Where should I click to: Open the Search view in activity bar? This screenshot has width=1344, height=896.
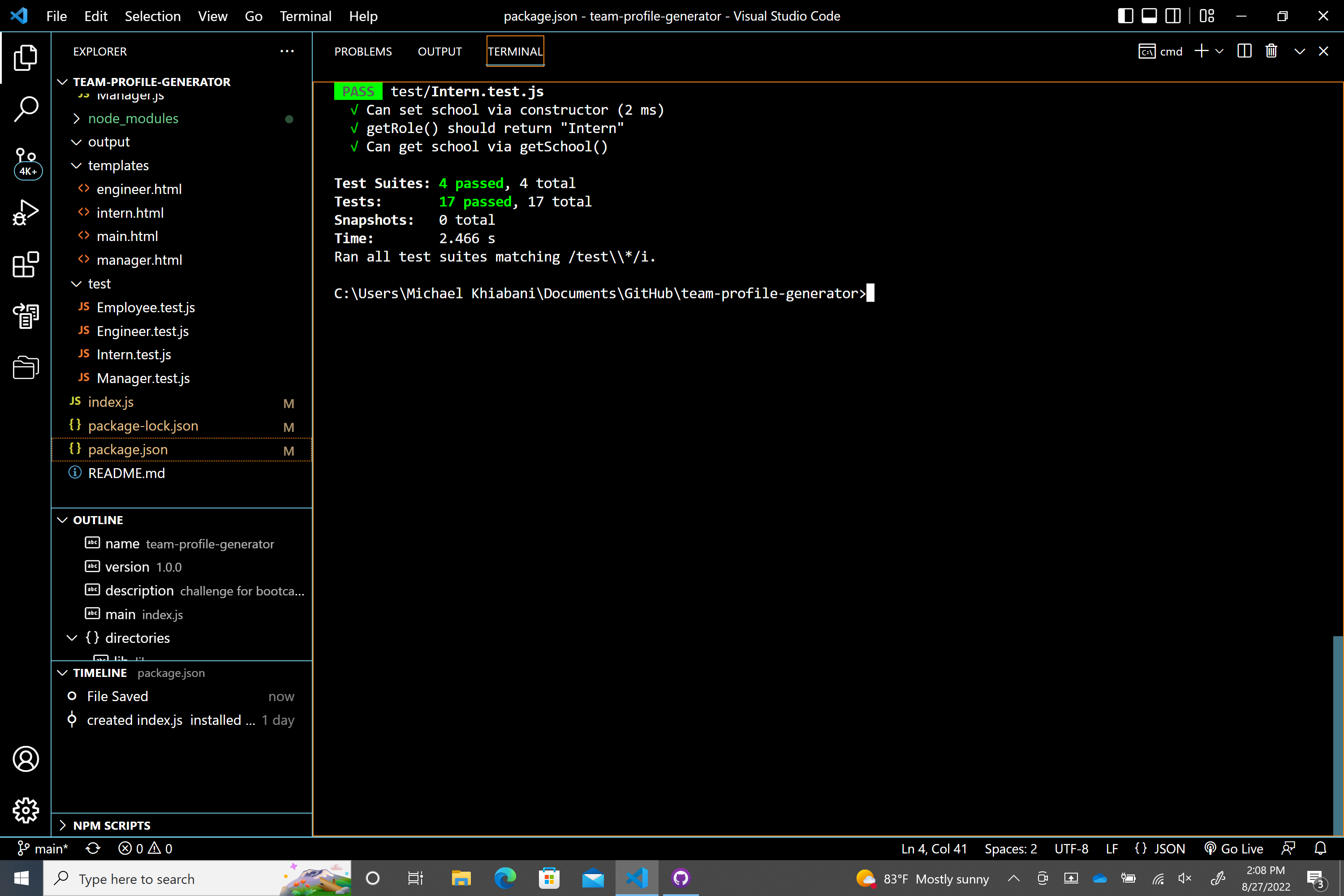[x=26, y=108]
